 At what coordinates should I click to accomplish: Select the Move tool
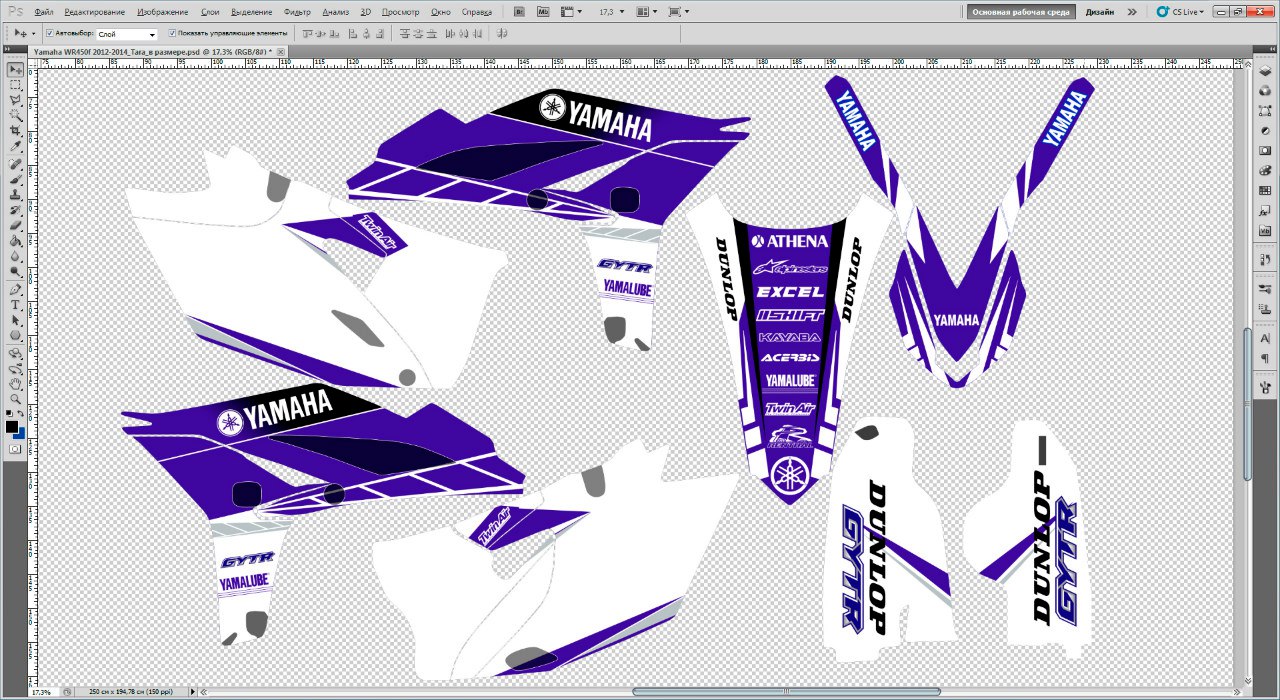(x=16, y=70)
